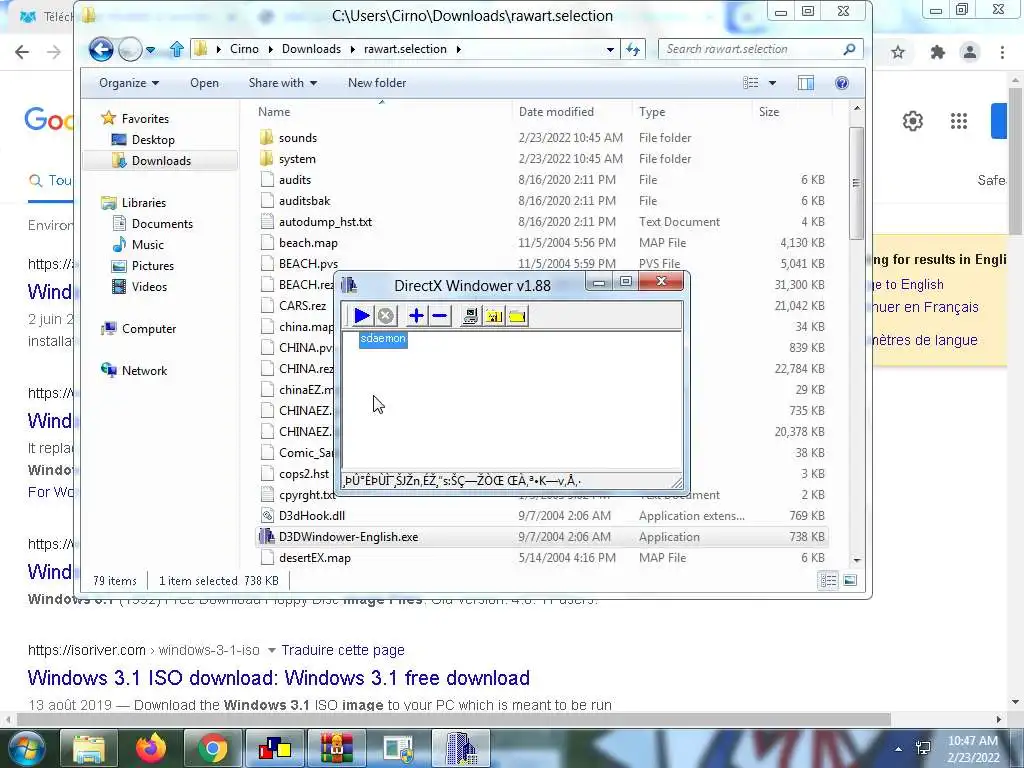The height and width of the screenshot is (768, 1024).
Task: Click Traduire cette page link in Chrome
Action: pos(343,650)
